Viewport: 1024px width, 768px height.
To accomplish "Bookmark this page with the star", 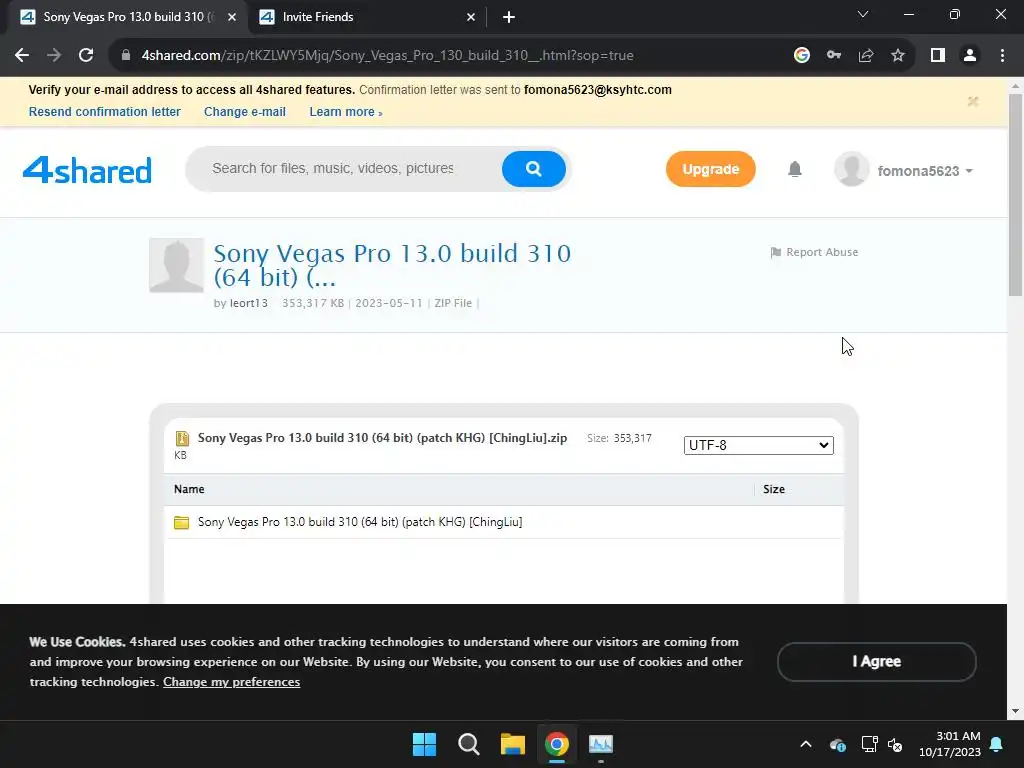I will tap(898, 56).
